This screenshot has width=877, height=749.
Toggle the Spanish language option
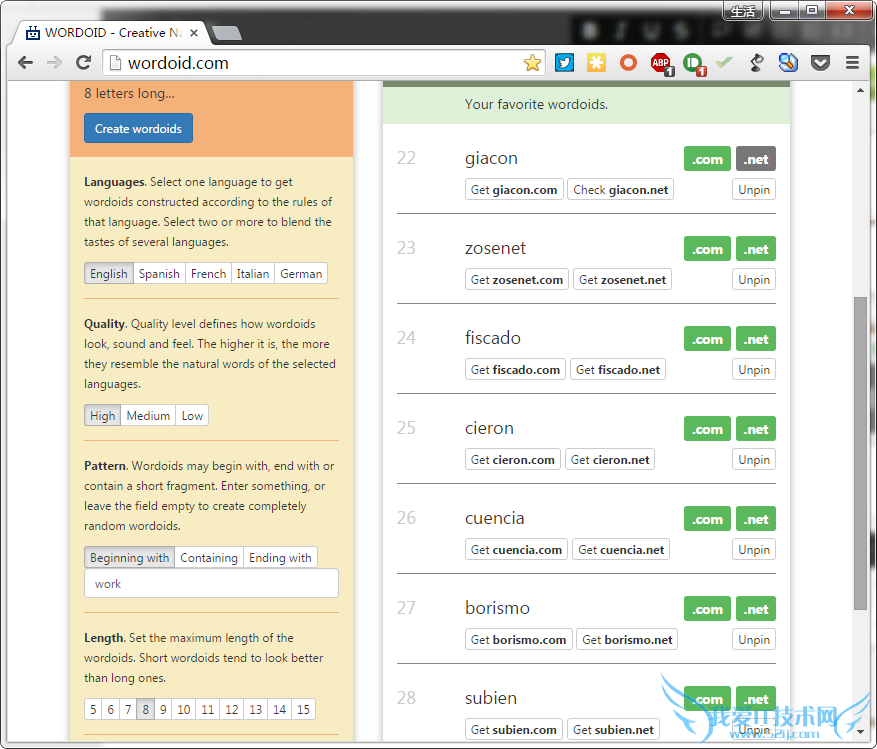(x=159, y=274)
